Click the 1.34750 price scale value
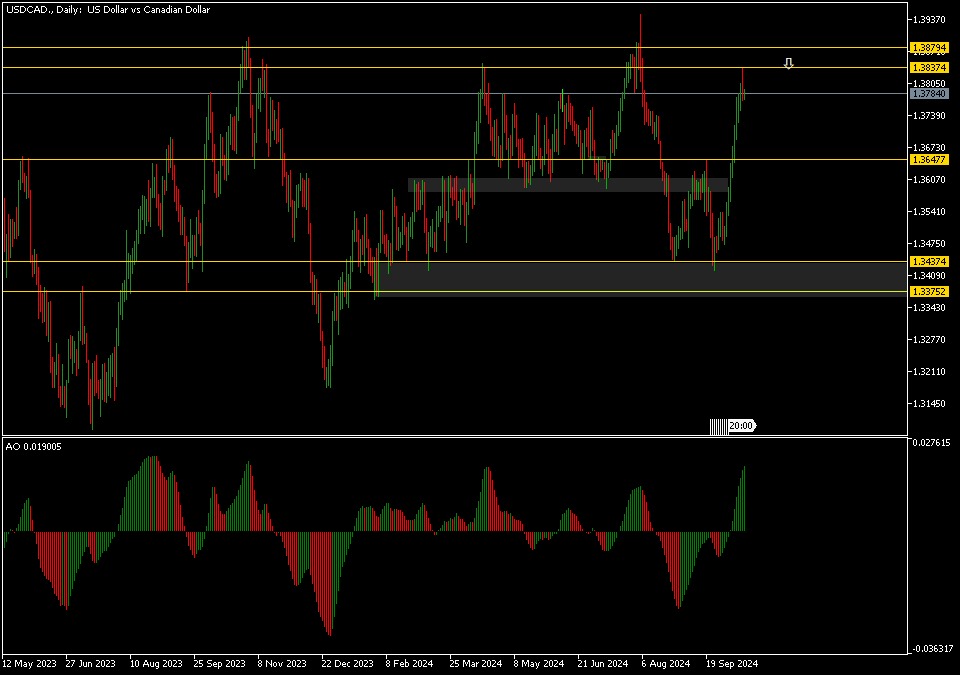 pos(929,244)
